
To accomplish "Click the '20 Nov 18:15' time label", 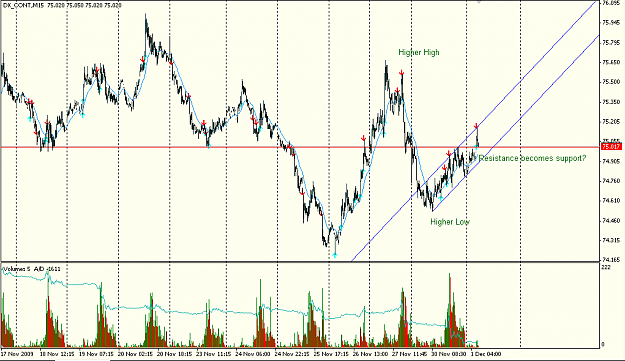I will [x=174, y=354].
